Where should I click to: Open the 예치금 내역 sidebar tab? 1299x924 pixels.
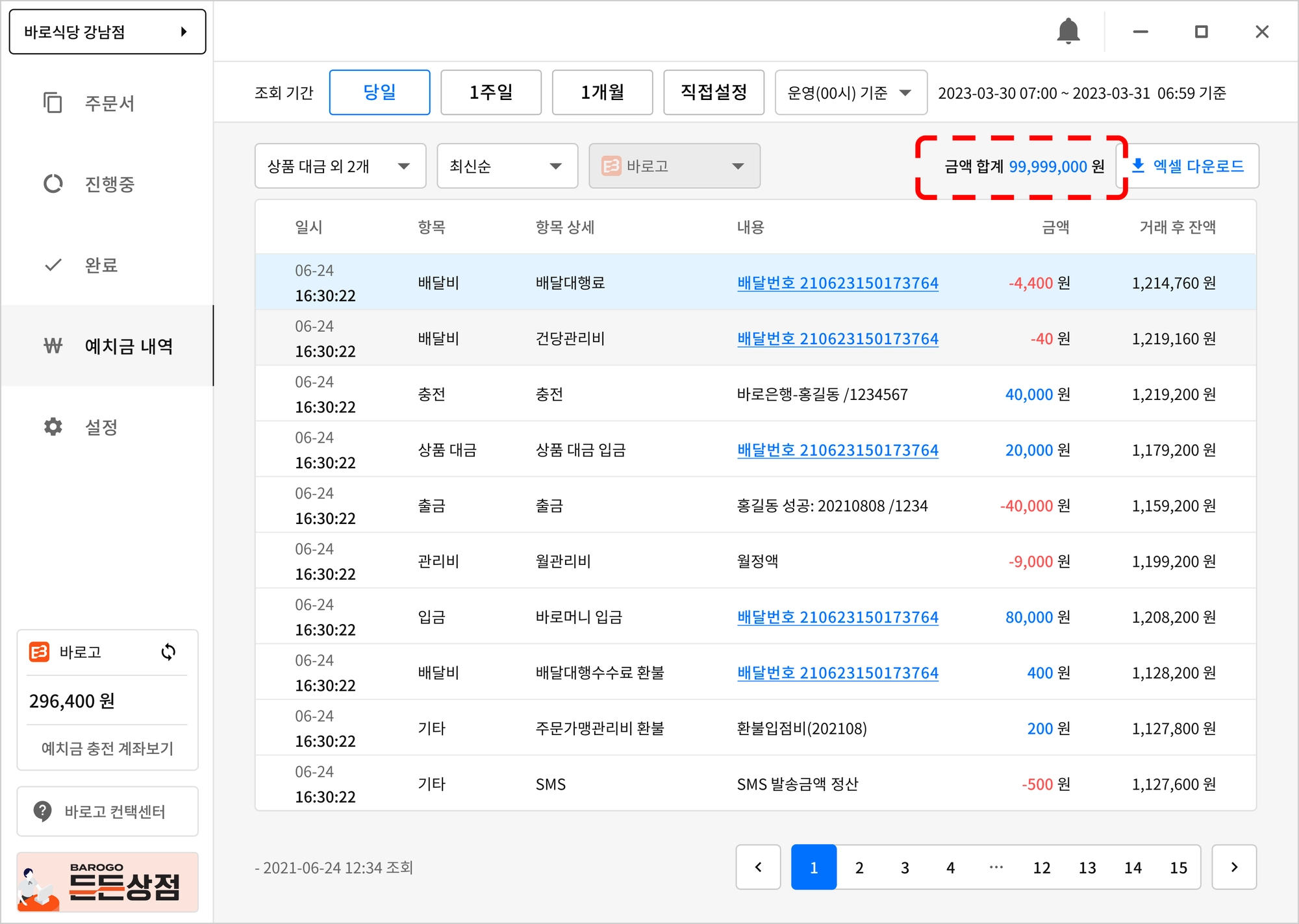pos(107,346)
